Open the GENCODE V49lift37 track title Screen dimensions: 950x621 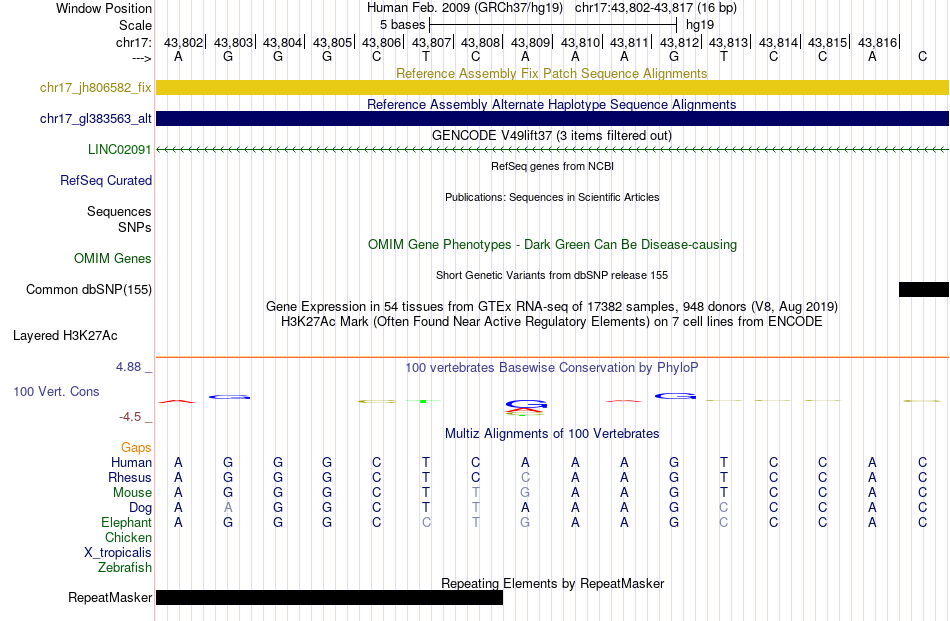(552, 135)
